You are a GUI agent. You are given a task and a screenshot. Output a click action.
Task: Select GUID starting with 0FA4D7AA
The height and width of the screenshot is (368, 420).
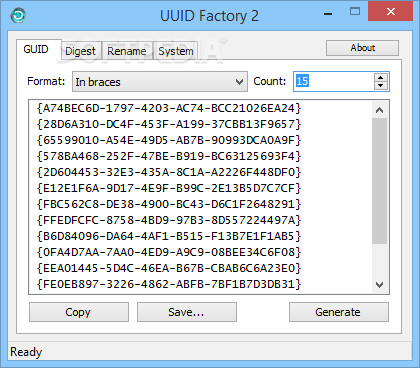169,252
